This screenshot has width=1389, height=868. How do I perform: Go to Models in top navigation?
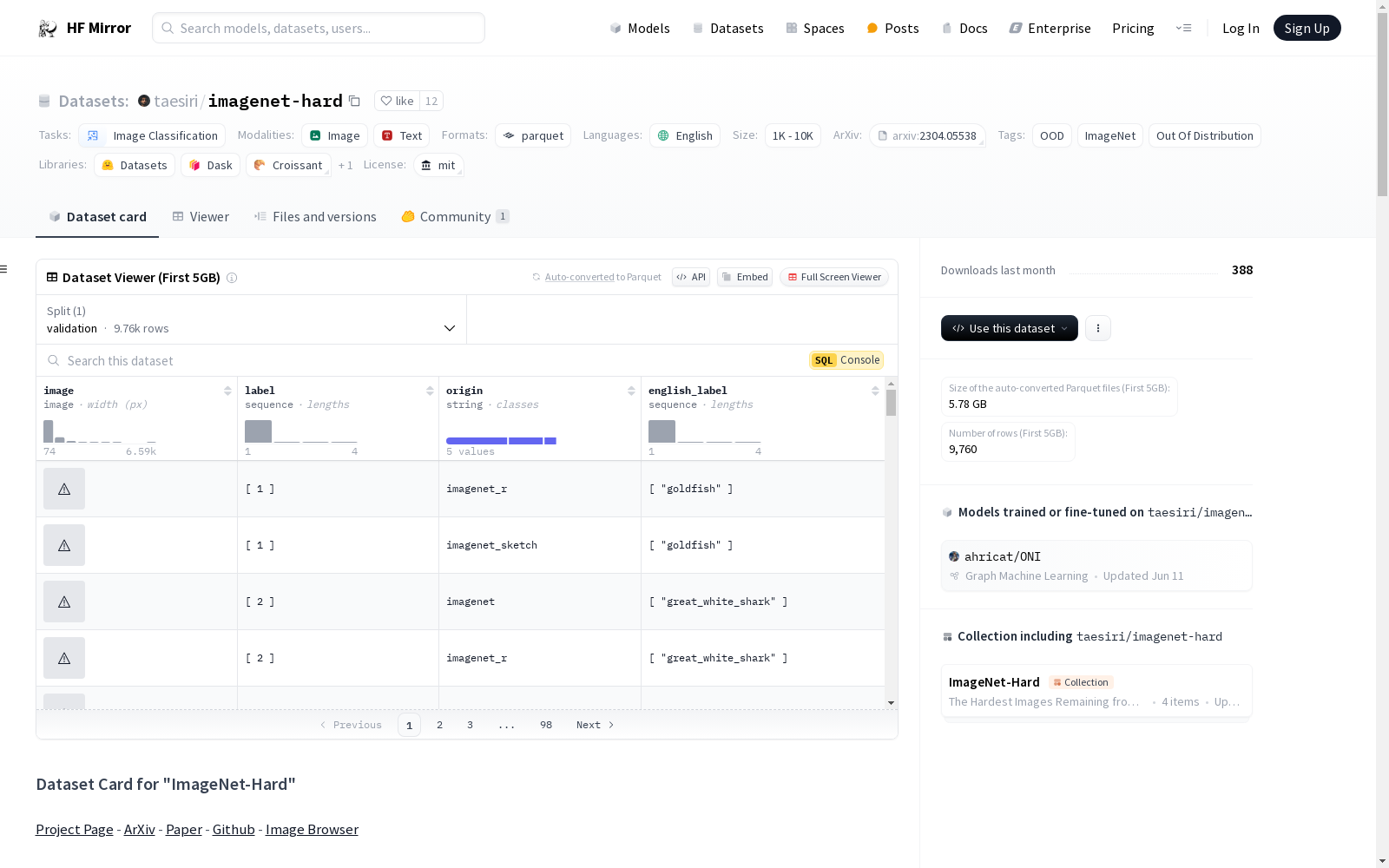tap(640, 28)
